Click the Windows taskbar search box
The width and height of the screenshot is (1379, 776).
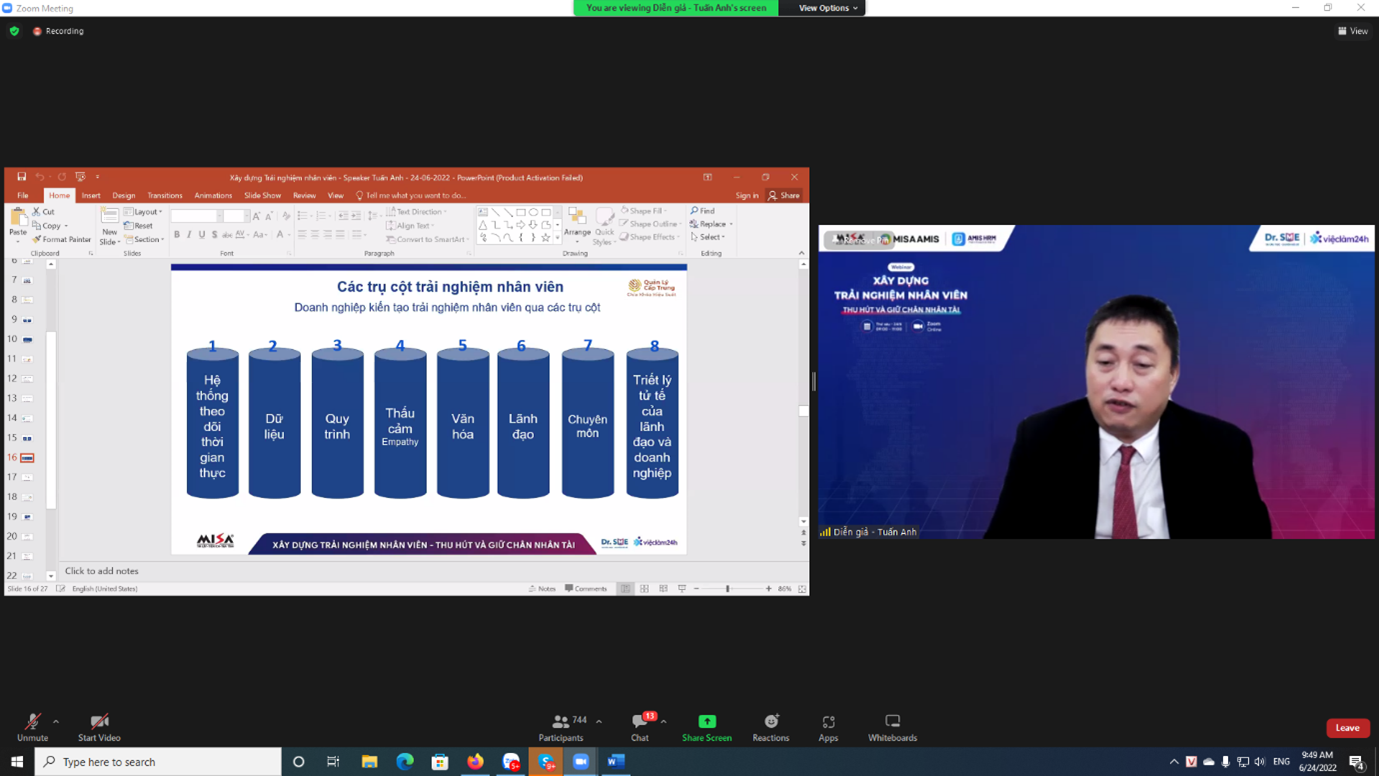[x=160, y=762]
